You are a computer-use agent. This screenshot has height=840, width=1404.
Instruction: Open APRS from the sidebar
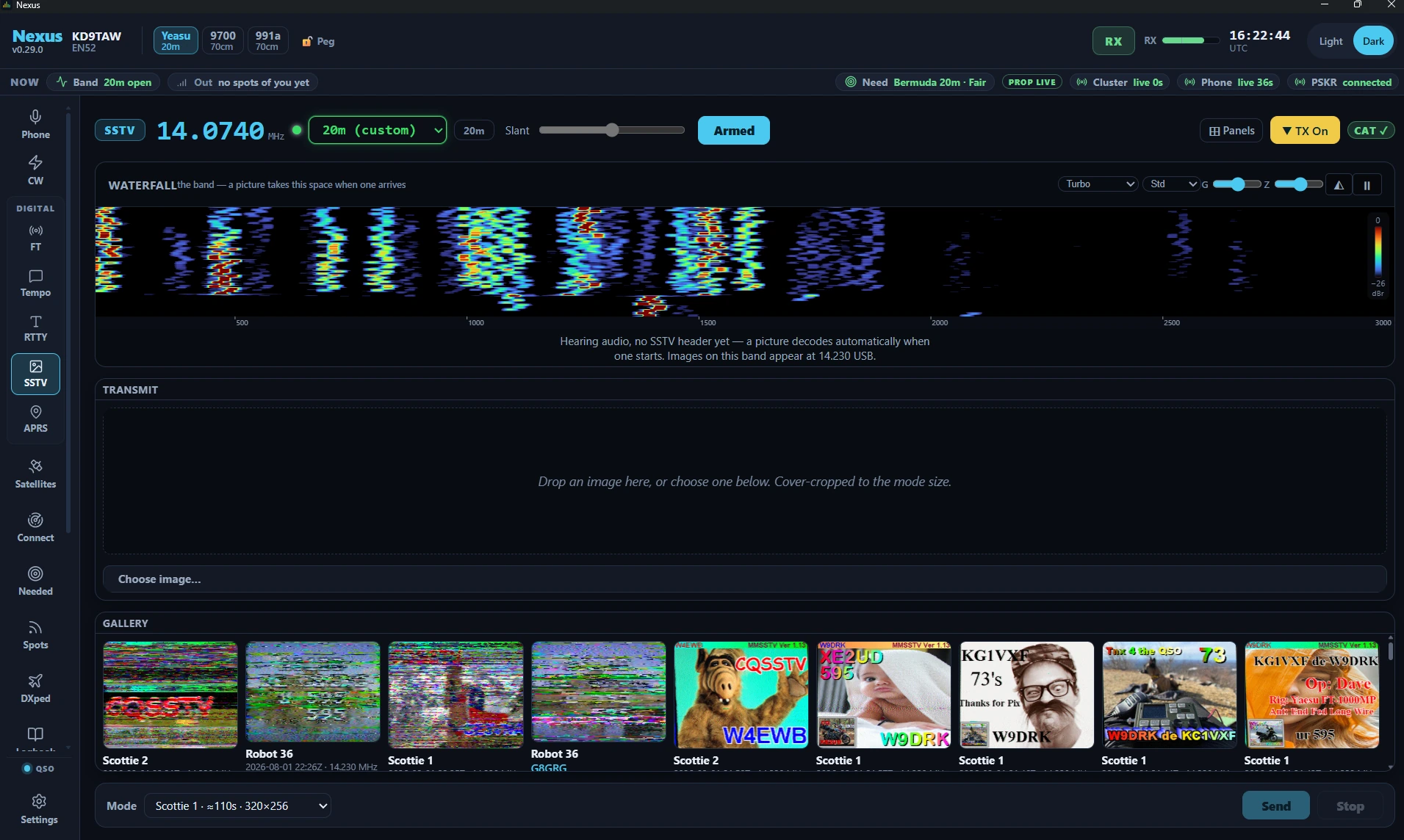coord(35,419)
